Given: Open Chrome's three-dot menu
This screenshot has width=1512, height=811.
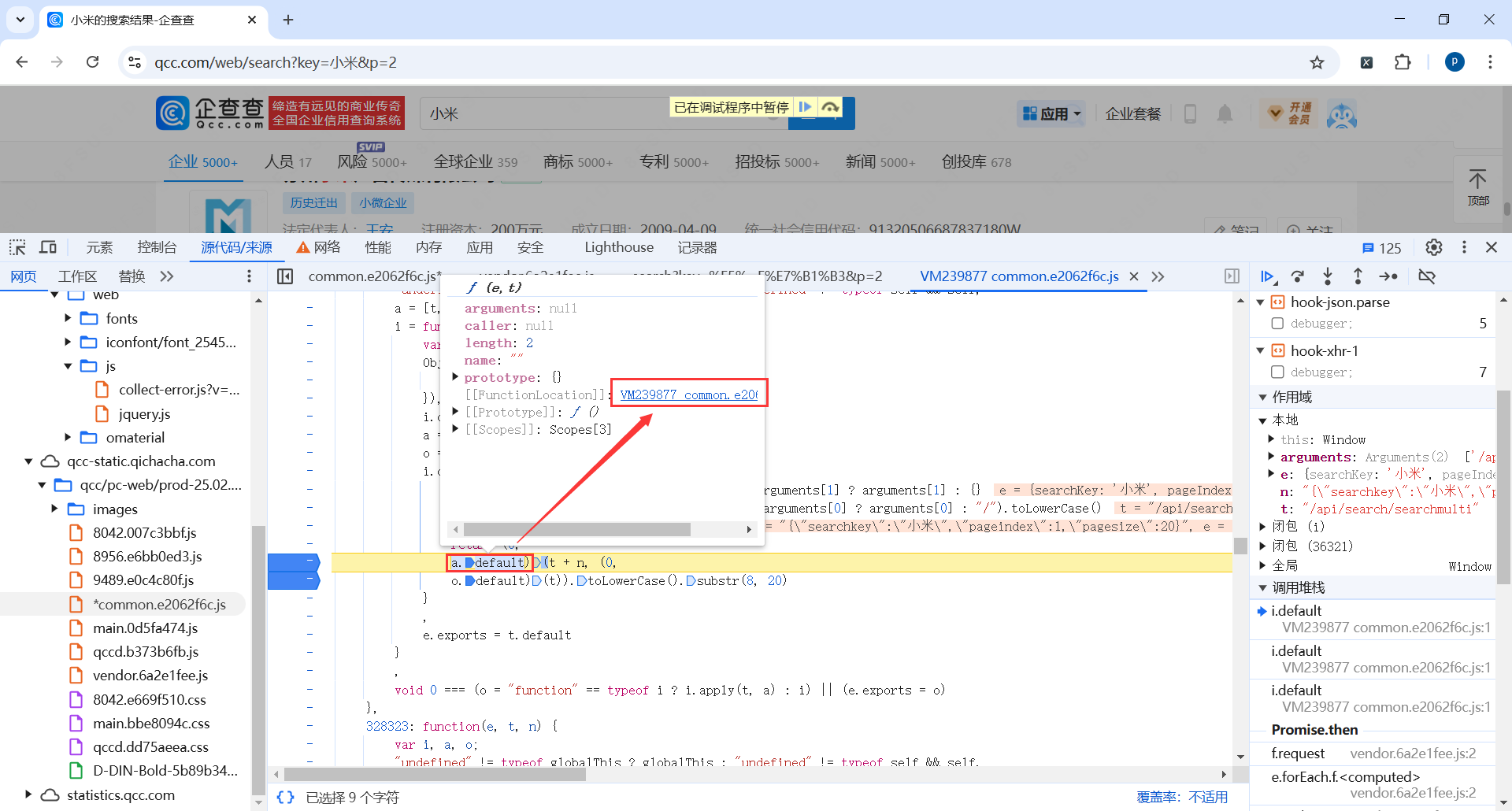Looking at the screenshot, I should [x=1490, y=62].
